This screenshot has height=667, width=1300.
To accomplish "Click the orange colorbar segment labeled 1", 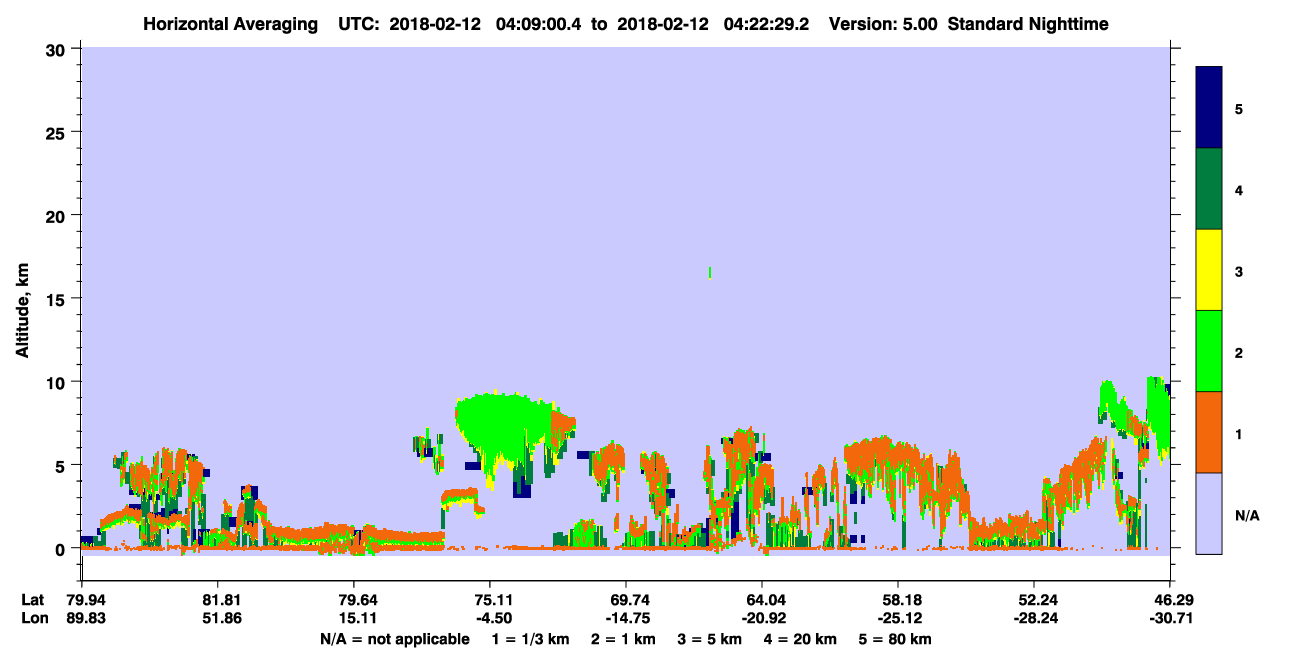I will pos(1209,432).
